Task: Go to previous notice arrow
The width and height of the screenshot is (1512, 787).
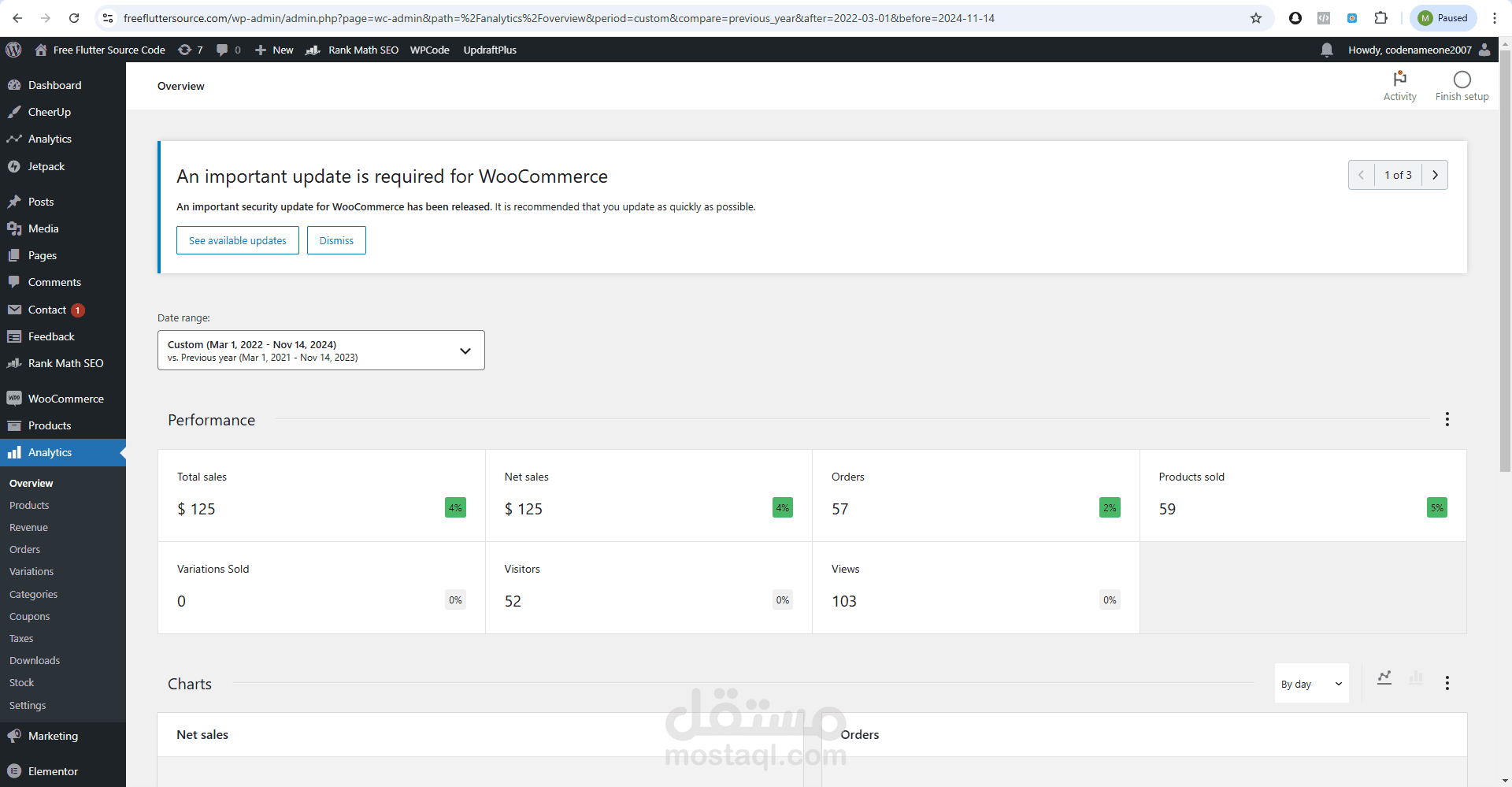Action: pyautogui.click(x=1362, y=175)
